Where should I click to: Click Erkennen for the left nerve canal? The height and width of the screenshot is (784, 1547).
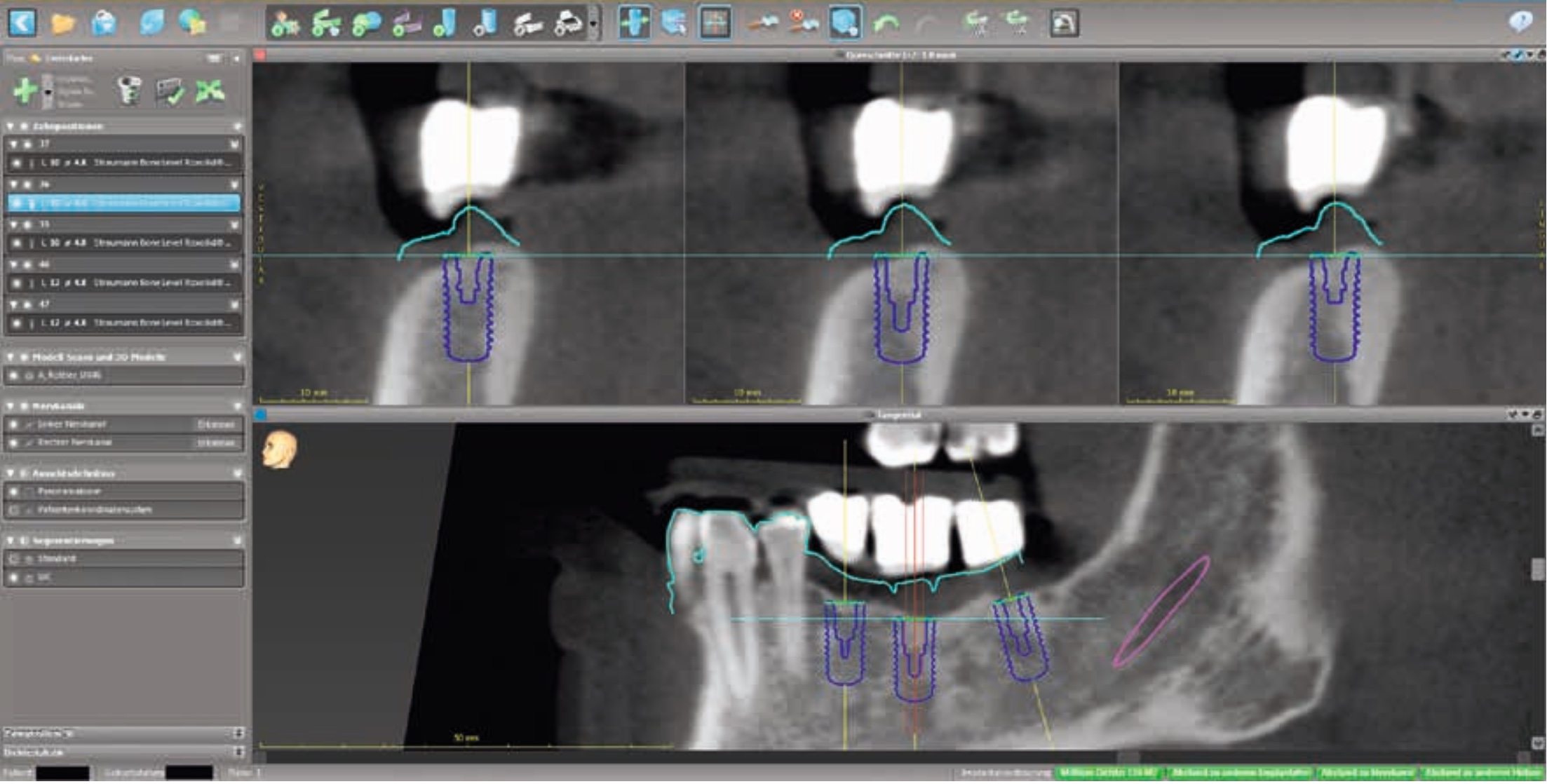215,424
